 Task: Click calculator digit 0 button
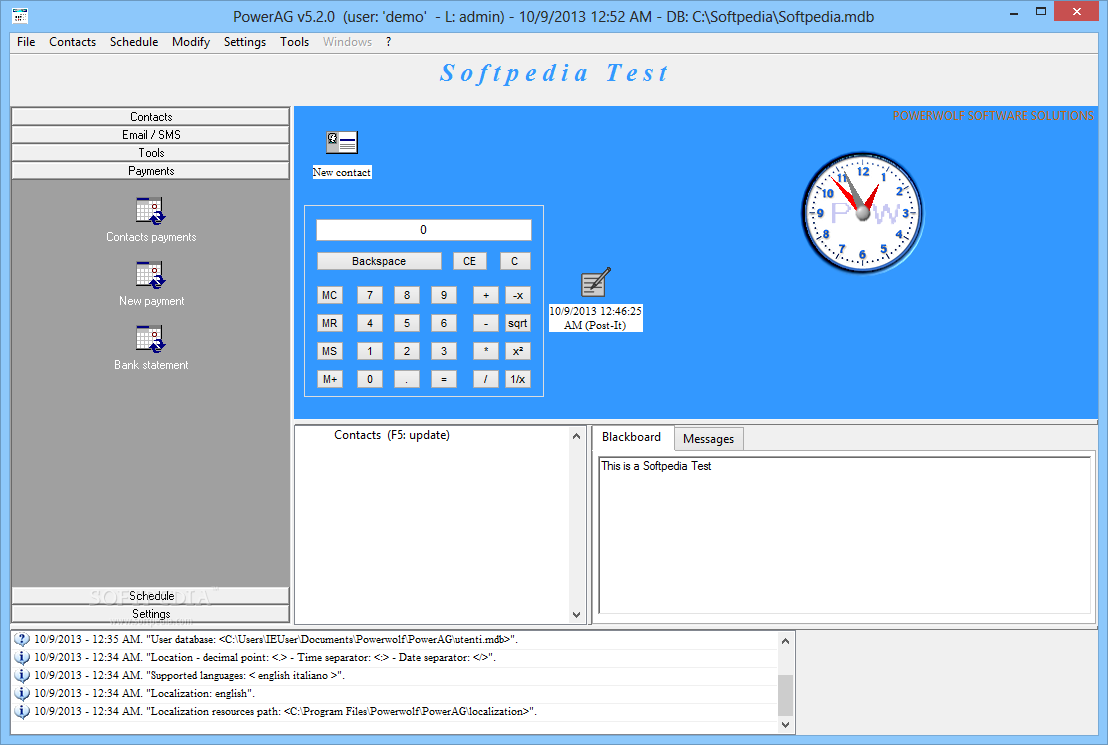point(370,379)
